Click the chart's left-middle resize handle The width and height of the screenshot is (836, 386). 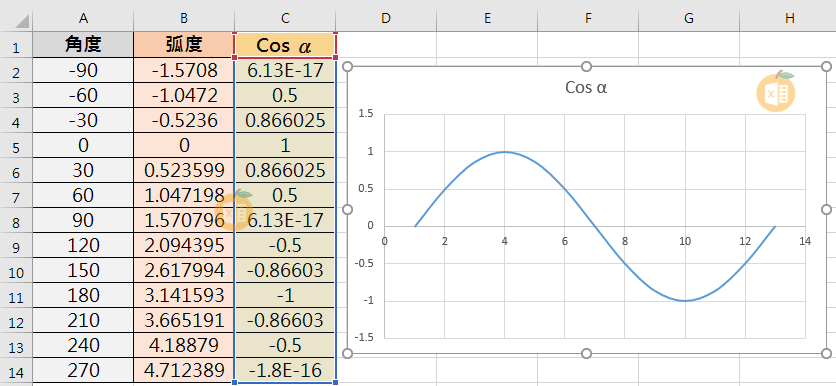[347, 210]
